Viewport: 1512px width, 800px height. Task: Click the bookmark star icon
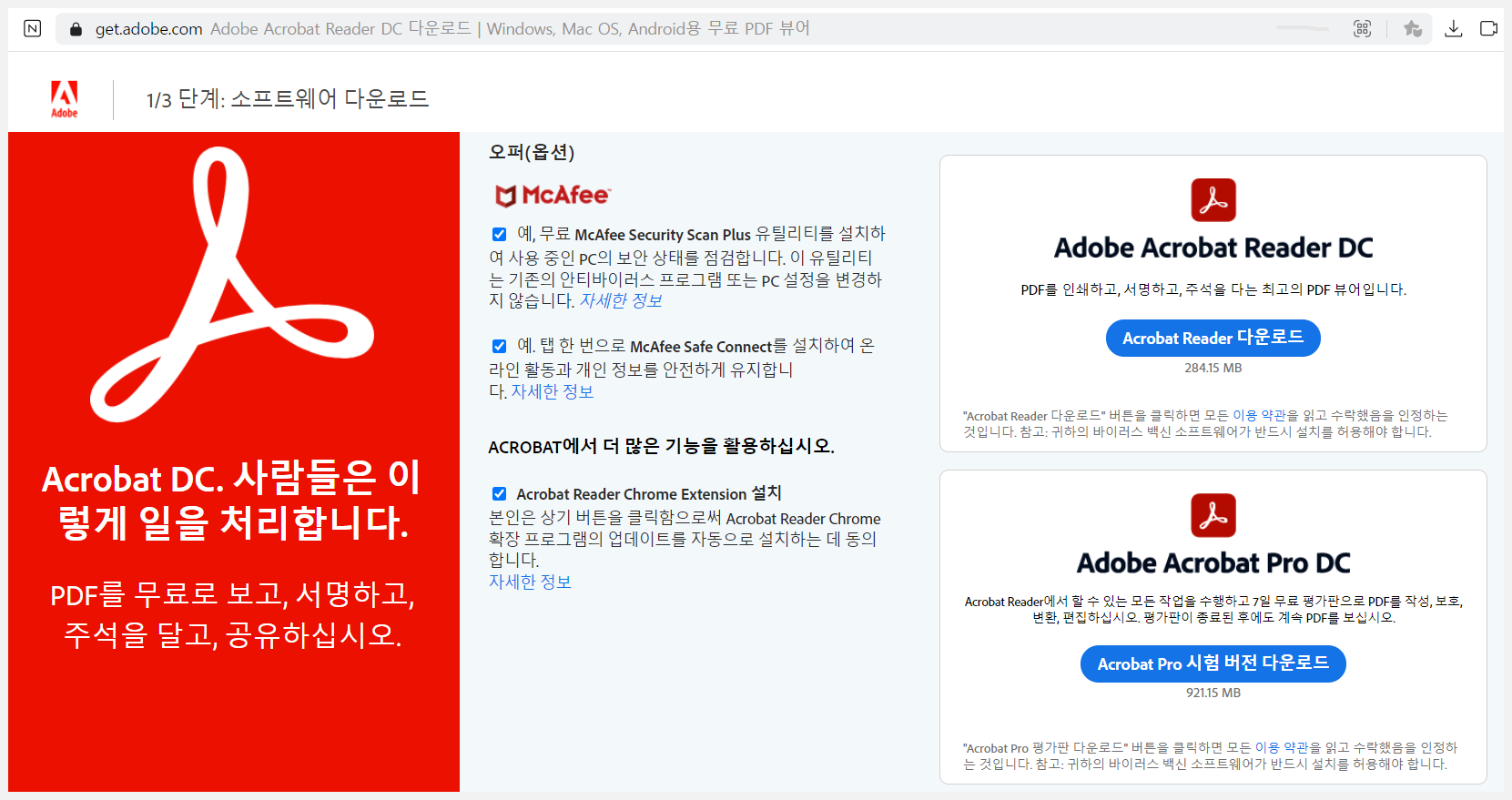click(1413, 29)
